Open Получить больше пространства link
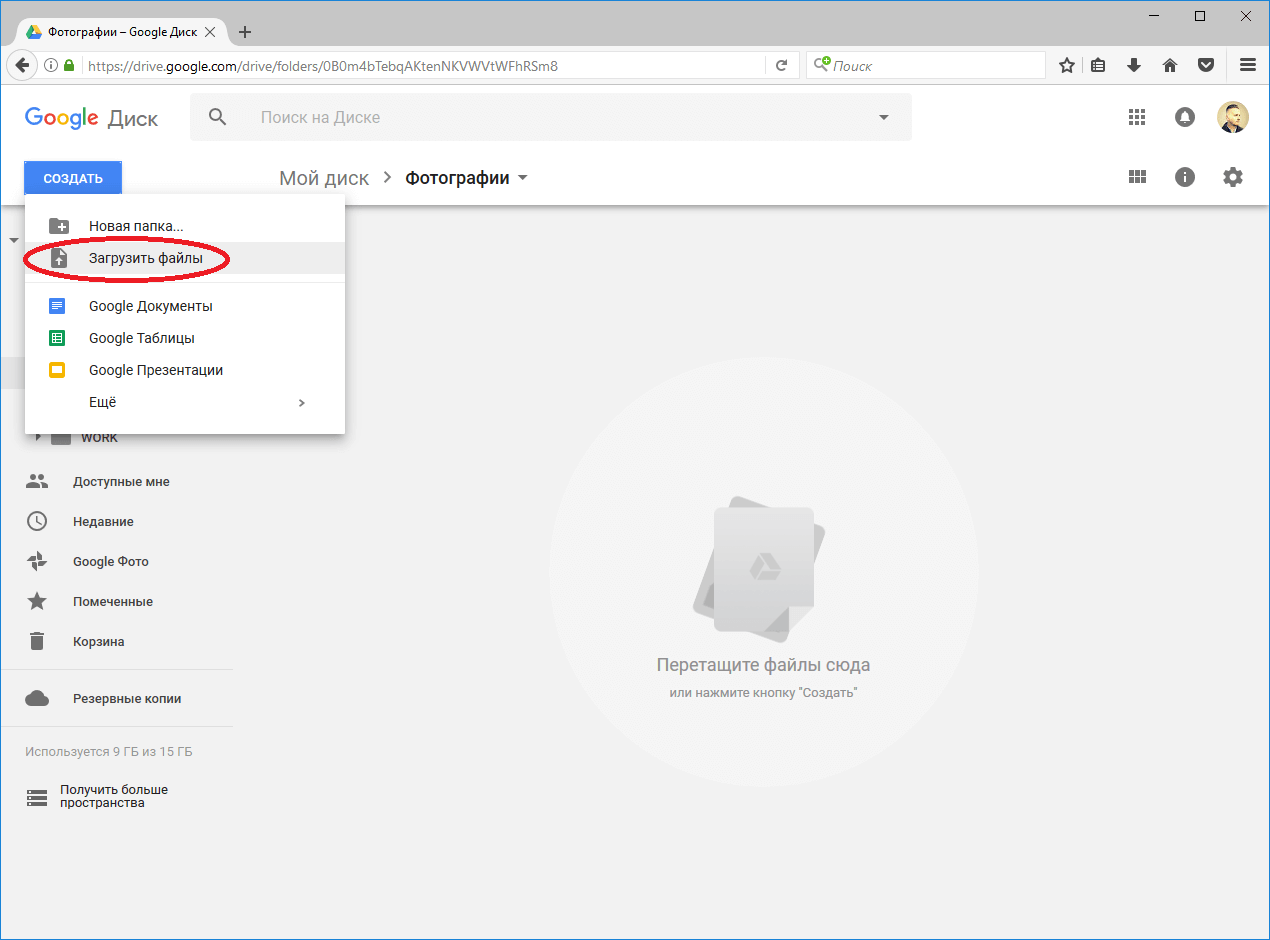Image resolution: width=1270 pixels, height=940 pixels. click(x=113, y=796)
